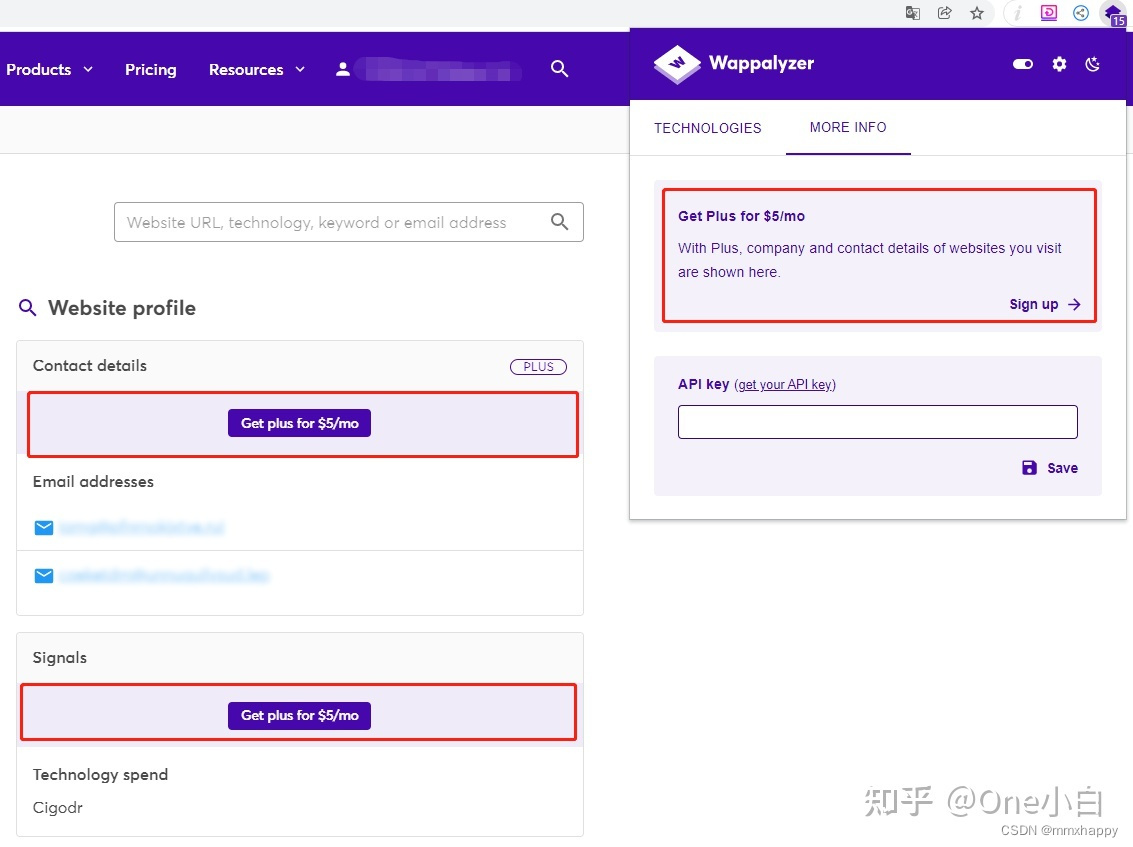Open the Wappalyzer settings gear

pos(1059,64)
